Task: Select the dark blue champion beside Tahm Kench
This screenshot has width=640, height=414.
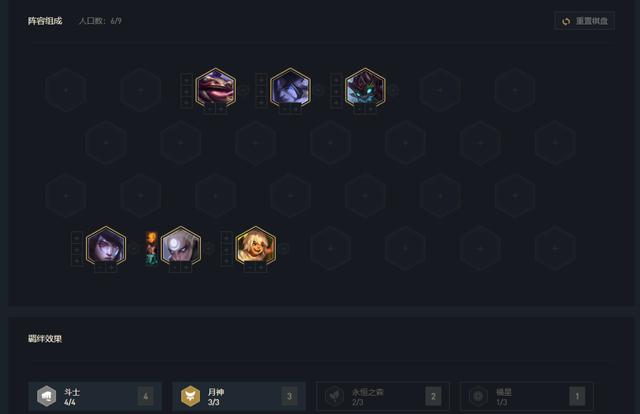Action: pos(290,88)
